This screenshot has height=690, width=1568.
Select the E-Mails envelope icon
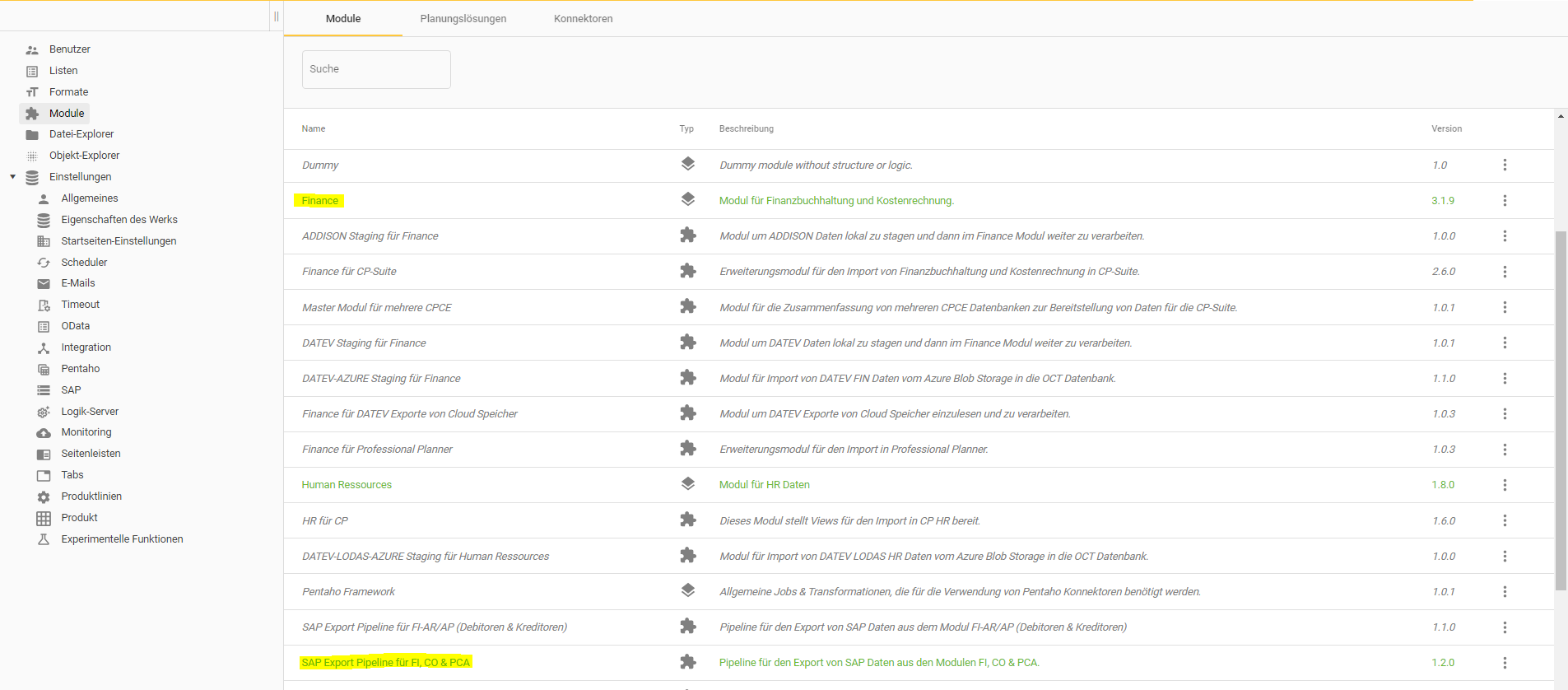44,284
